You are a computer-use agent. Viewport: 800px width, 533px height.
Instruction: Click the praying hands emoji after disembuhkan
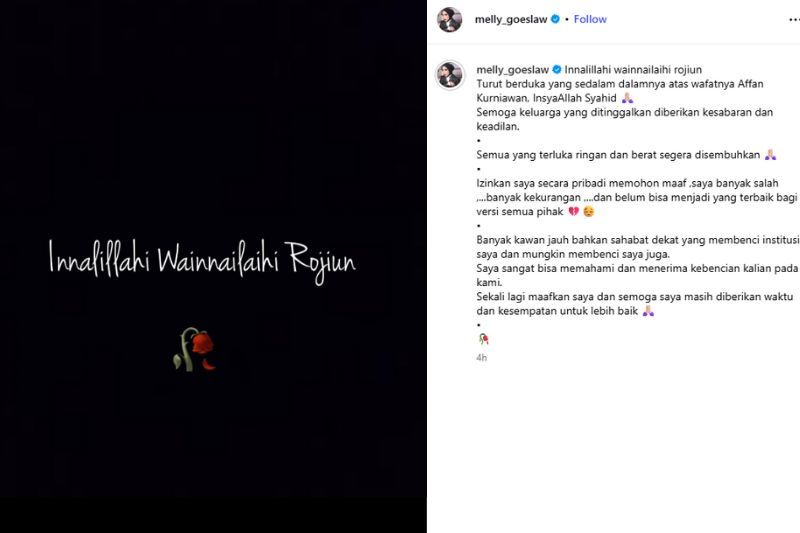[770, 155]
